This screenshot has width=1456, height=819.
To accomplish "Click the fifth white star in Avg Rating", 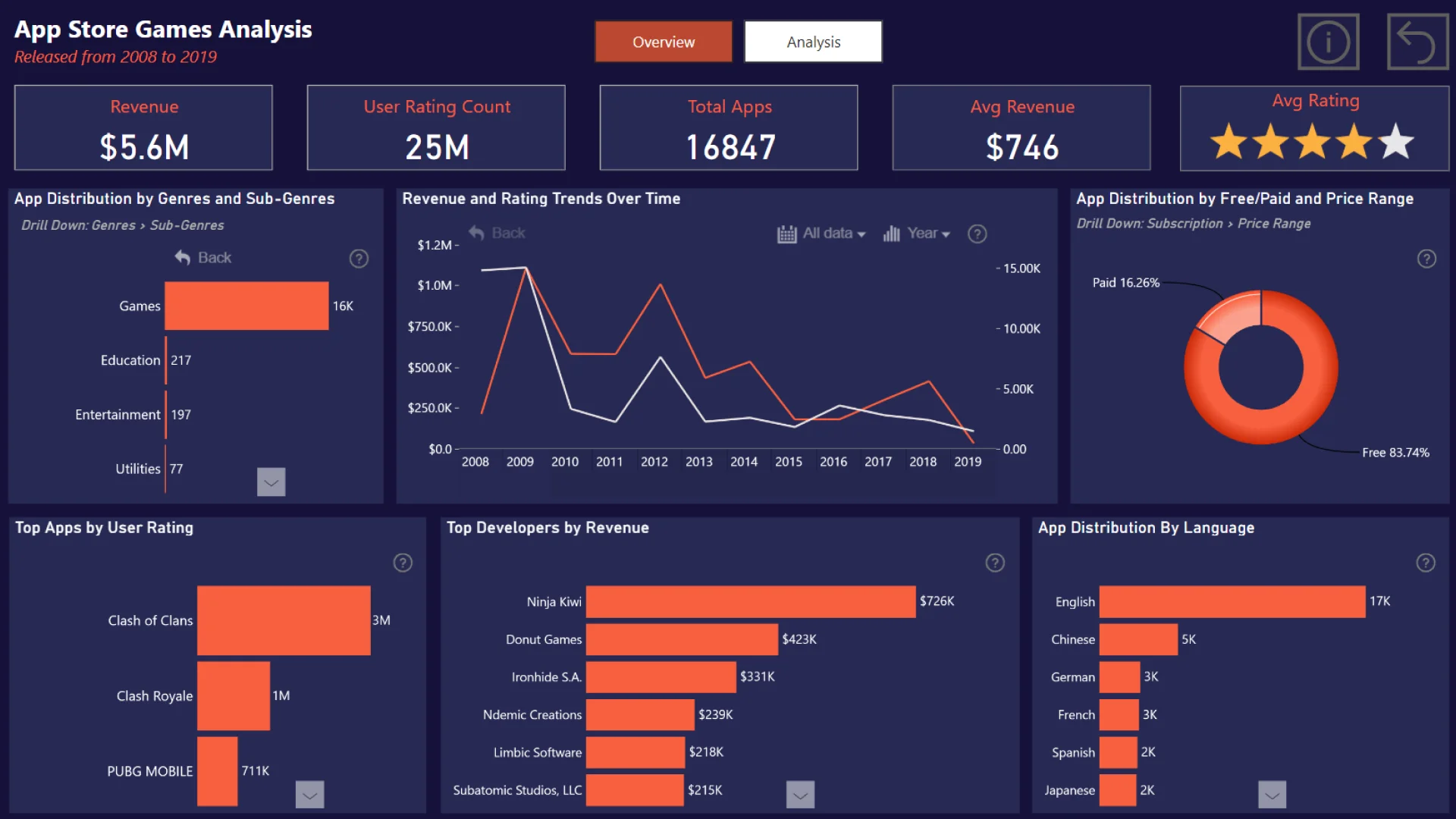I will 1396,142.
